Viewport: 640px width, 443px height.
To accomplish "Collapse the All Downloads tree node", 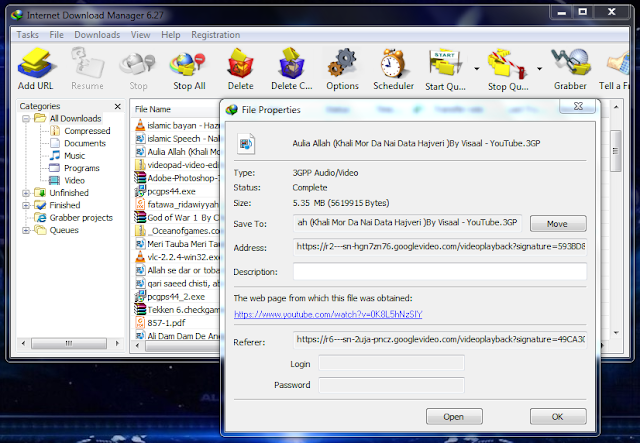I will 26,119.
